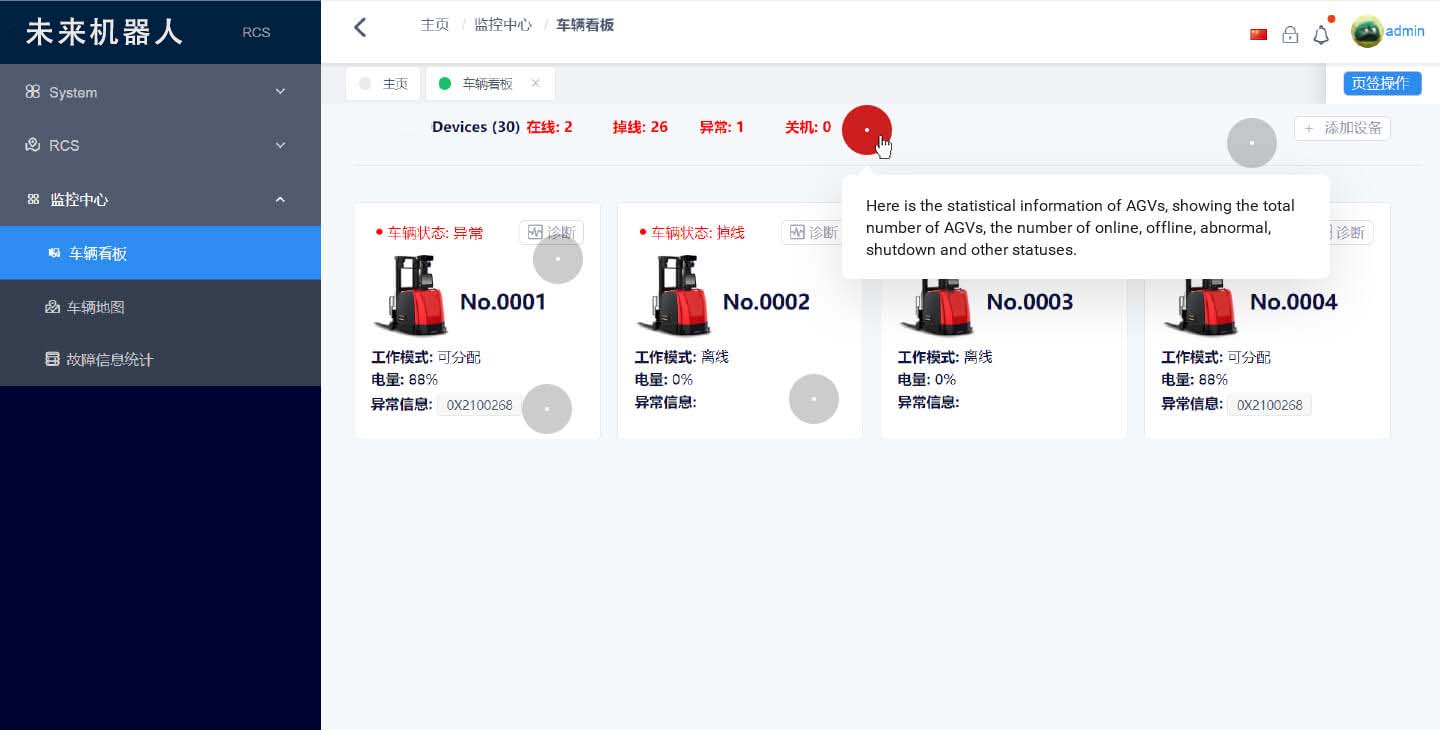The image size is (1440, 730).
Task: Click the 掉线: 26 status count
Action: click(x=640, y=127)
